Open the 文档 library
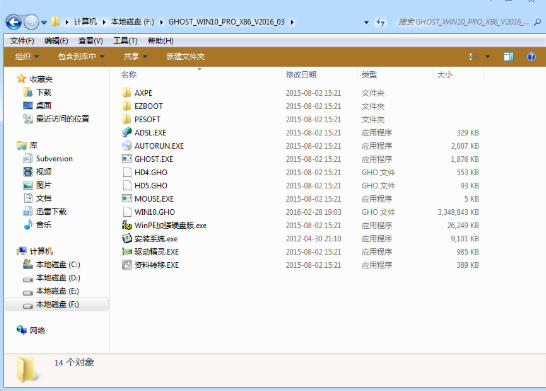 [37, 198]
